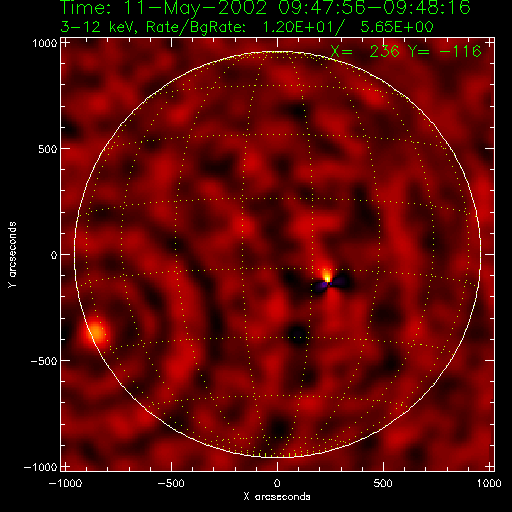Click the 500 tick label on X axis

[383, 483]
